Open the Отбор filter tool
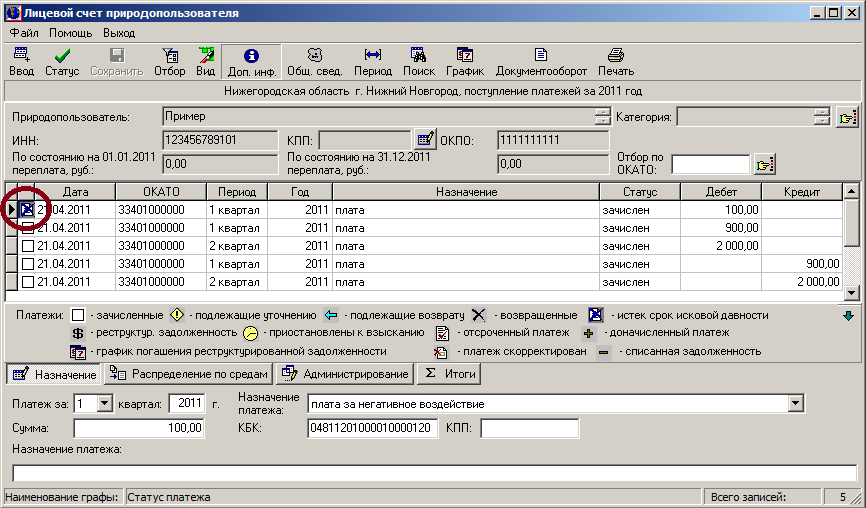 [170, 57]
